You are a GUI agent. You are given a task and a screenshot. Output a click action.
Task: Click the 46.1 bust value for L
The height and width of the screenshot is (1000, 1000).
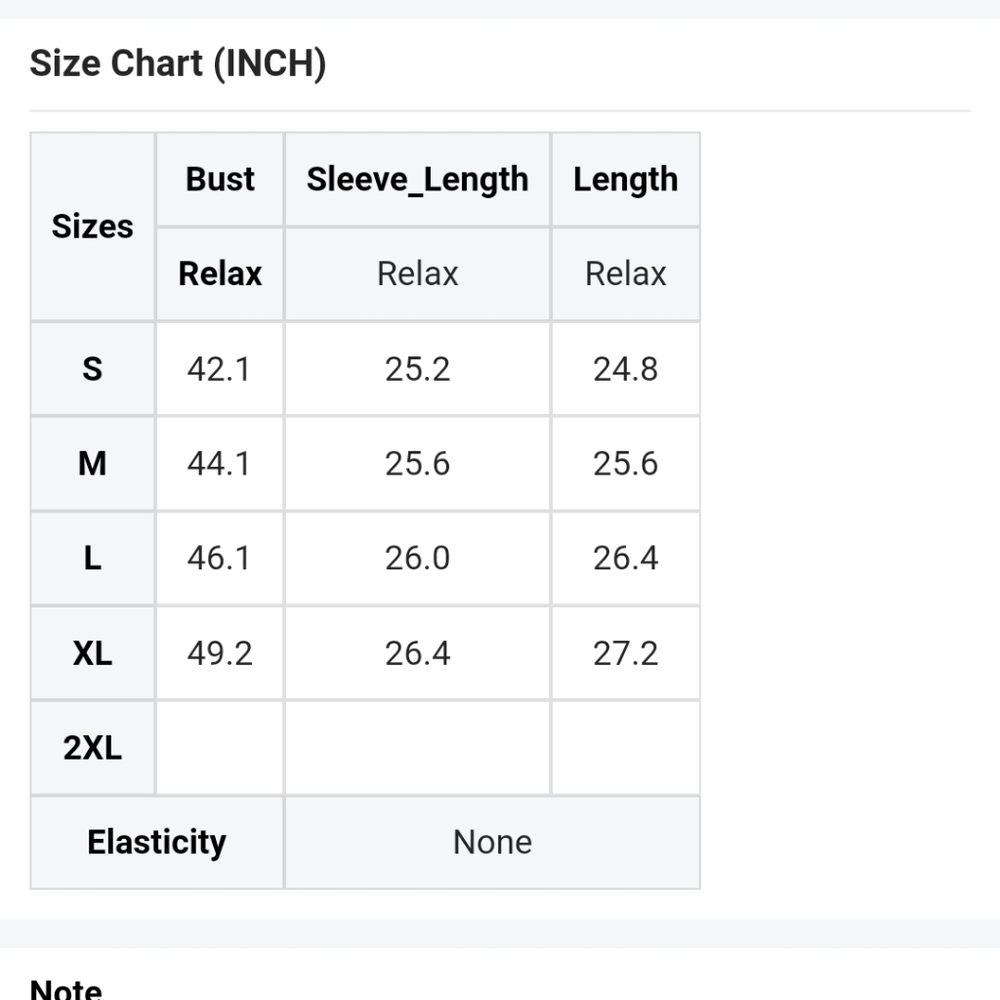pyautogui.click(x=219, y=558)
